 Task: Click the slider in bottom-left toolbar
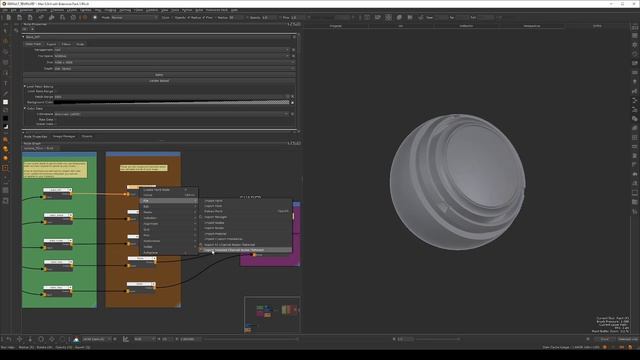click(251, 339)
